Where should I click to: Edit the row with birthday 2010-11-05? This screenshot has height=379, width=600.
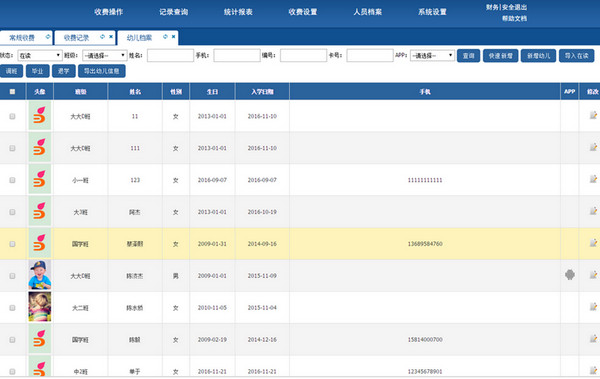point(593,306)
